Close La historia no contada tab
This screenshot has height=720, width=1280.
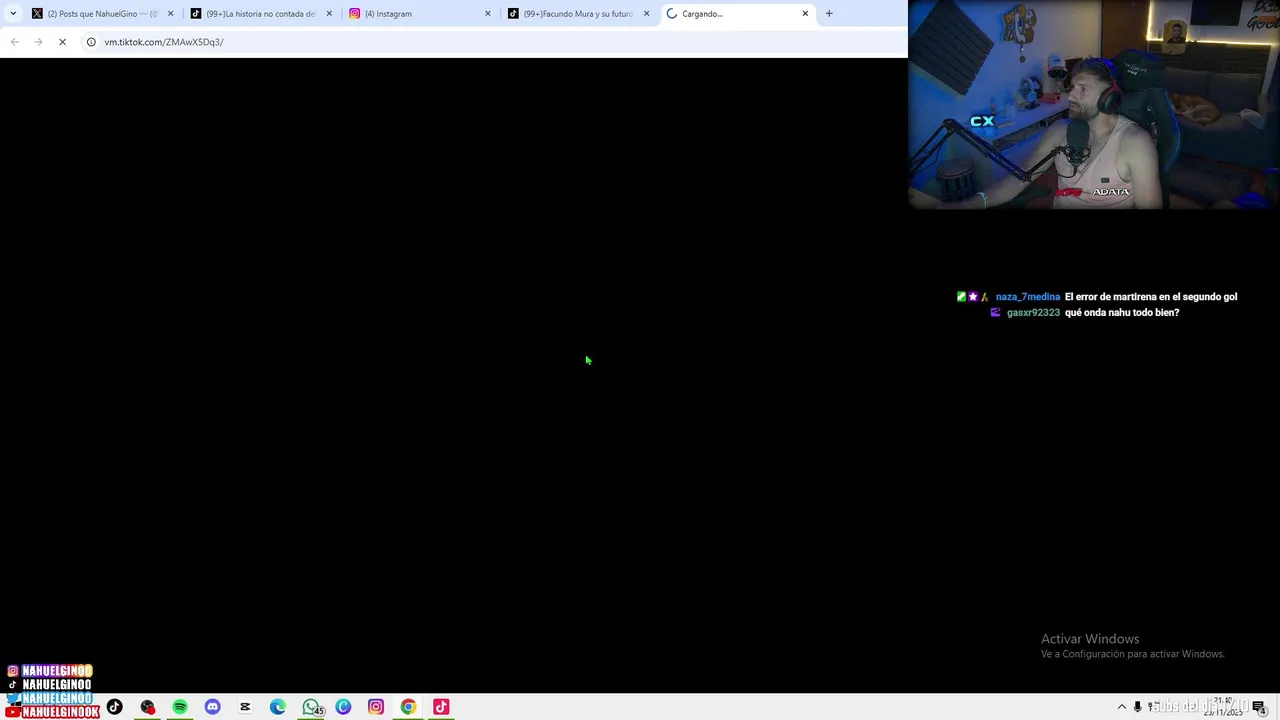329,14
